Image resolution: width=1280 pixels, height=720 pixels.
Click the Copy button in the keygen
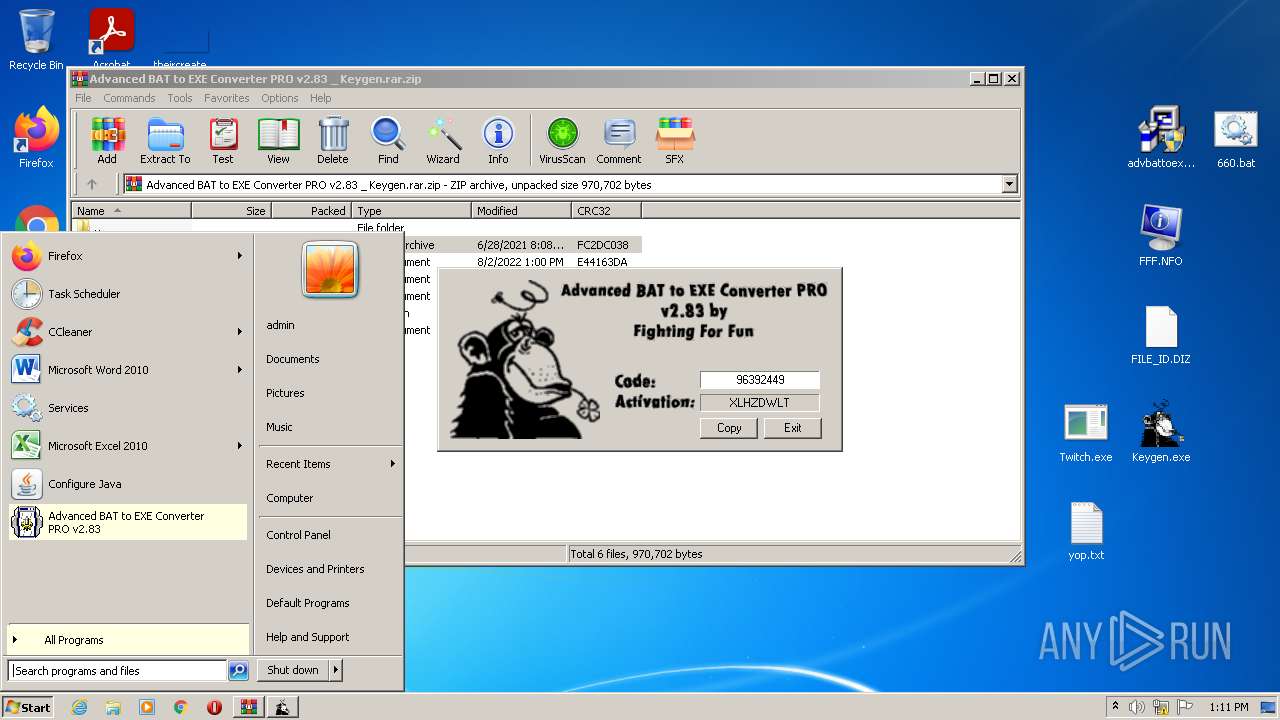point(729,428)
